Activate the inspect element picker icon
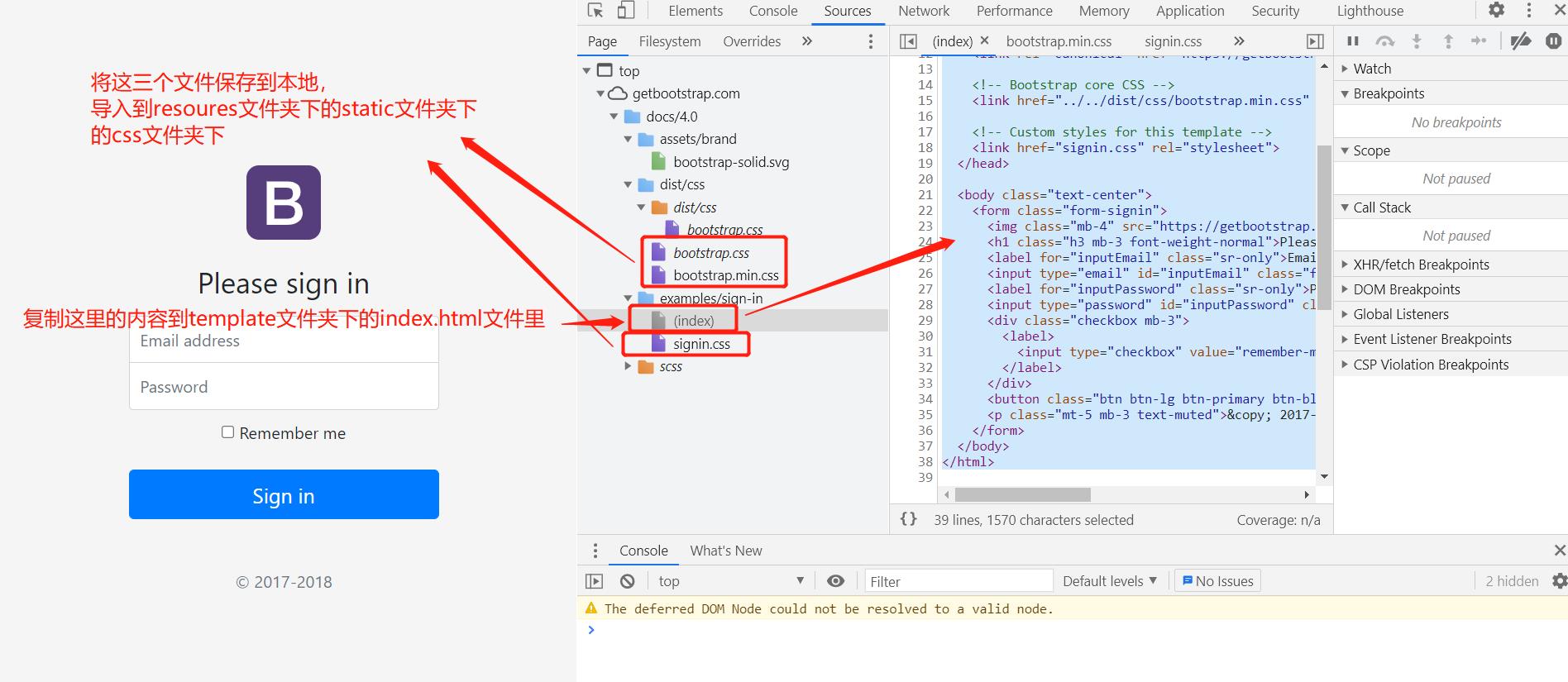Screen dimensions: 1568x682 click(x=595, y=11)
